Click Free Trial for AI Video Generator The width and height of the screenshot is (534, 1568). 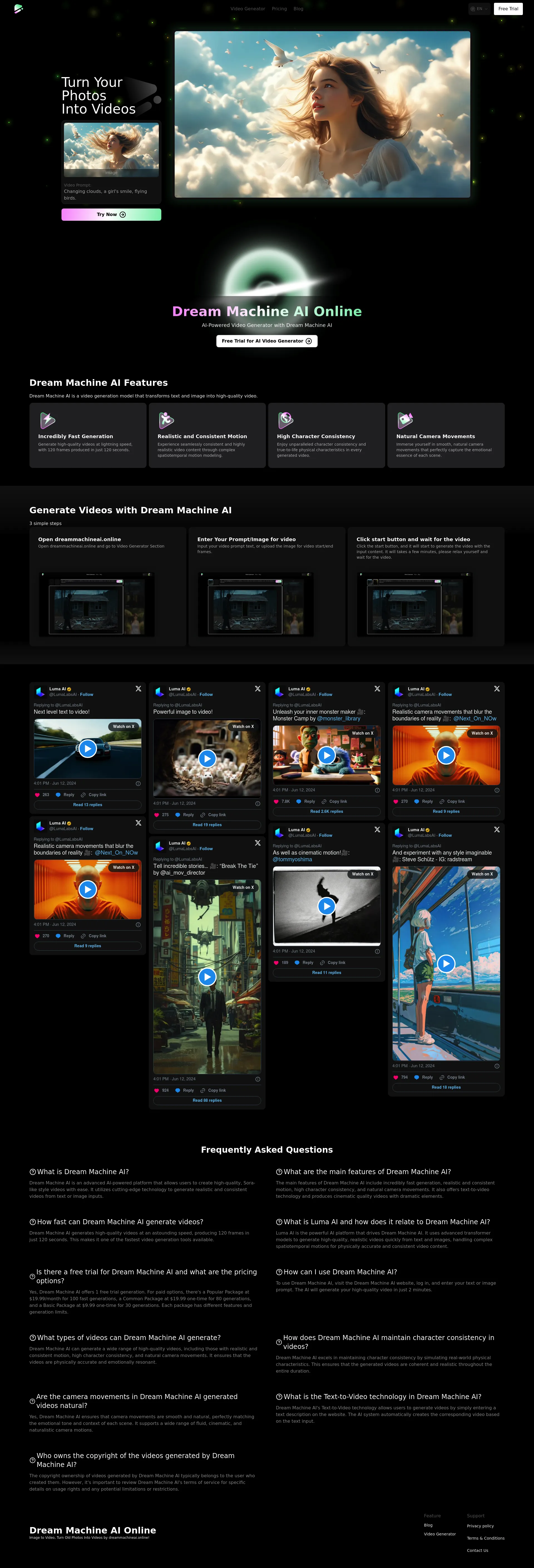[267, 341]
